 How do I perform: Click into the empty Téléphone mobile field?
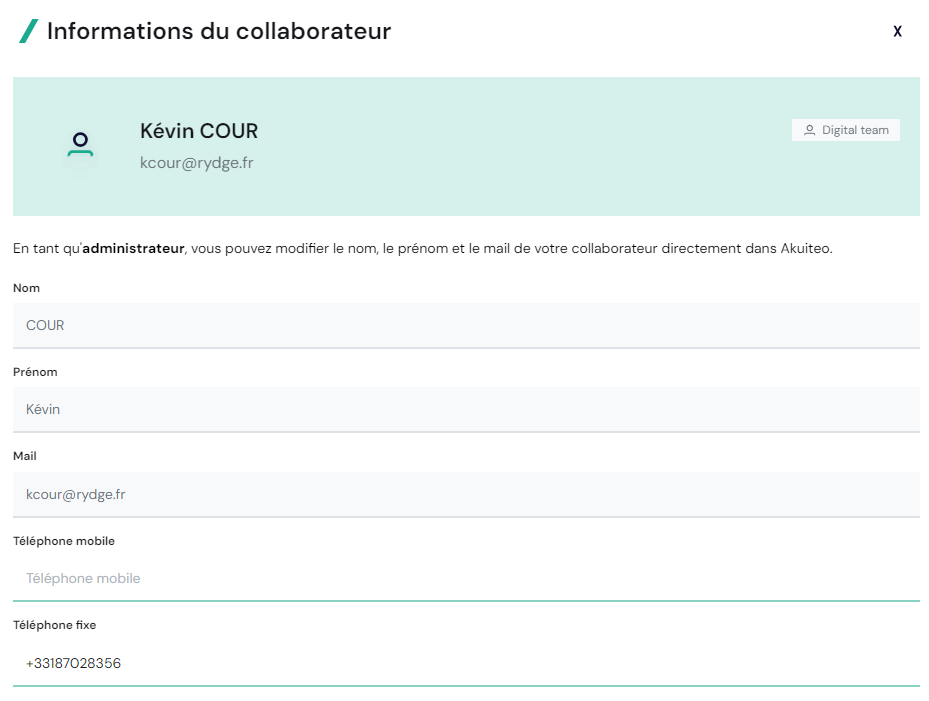click(x=466, y=578)
